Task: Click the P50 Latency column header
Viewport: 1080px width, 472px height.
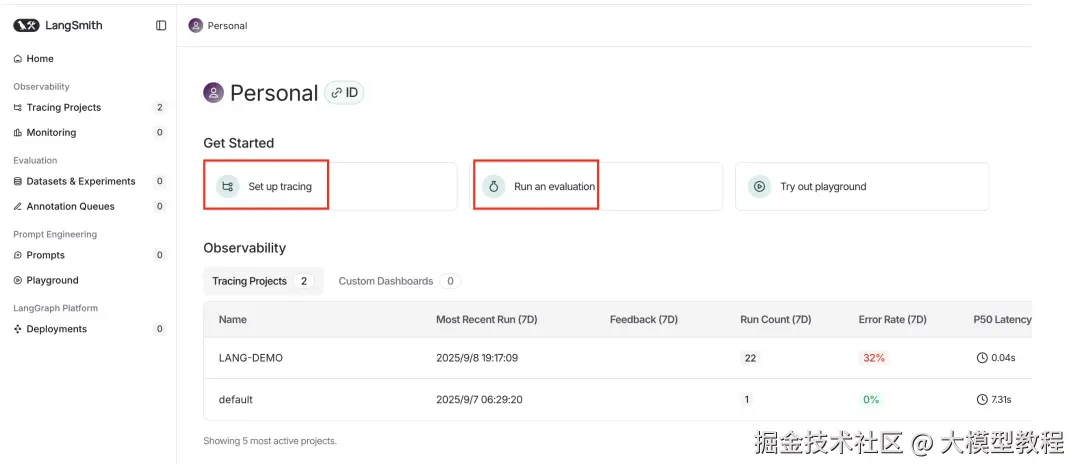Action: click(x=1002, y=320)
